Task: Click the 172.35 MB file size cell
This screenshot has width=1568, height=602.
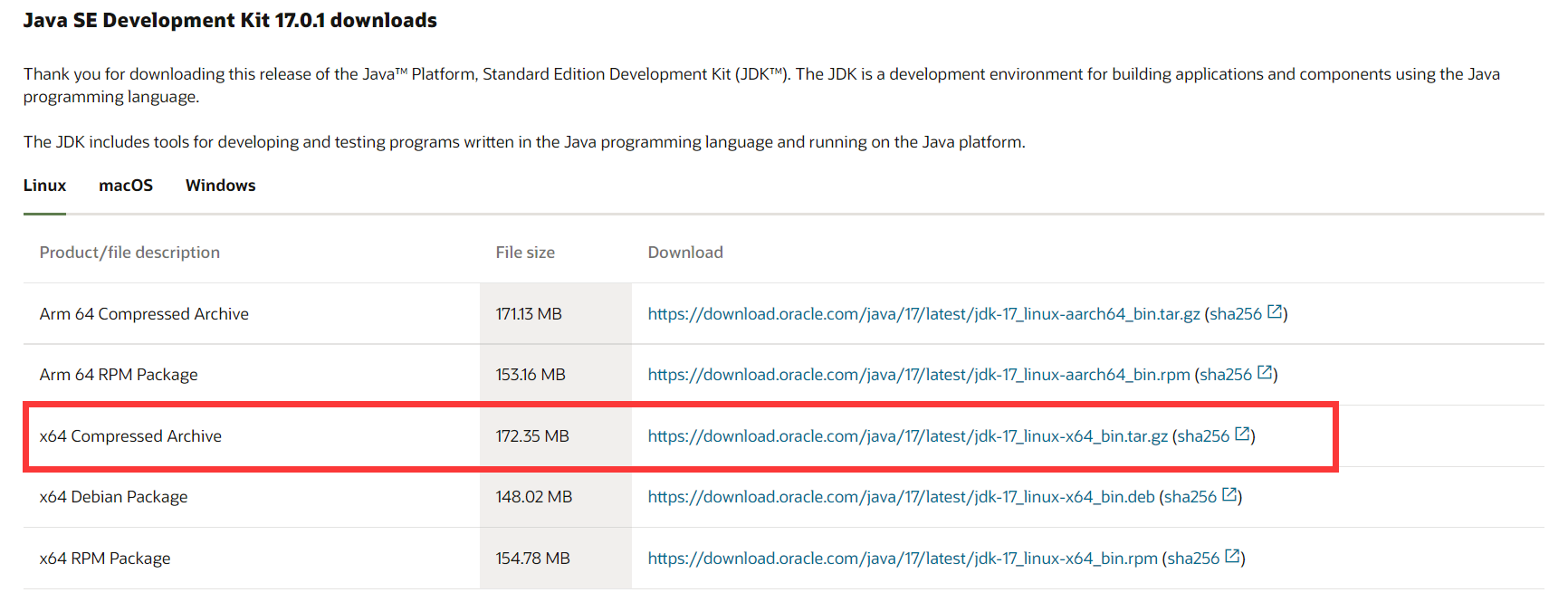Action: click(532, 436)
